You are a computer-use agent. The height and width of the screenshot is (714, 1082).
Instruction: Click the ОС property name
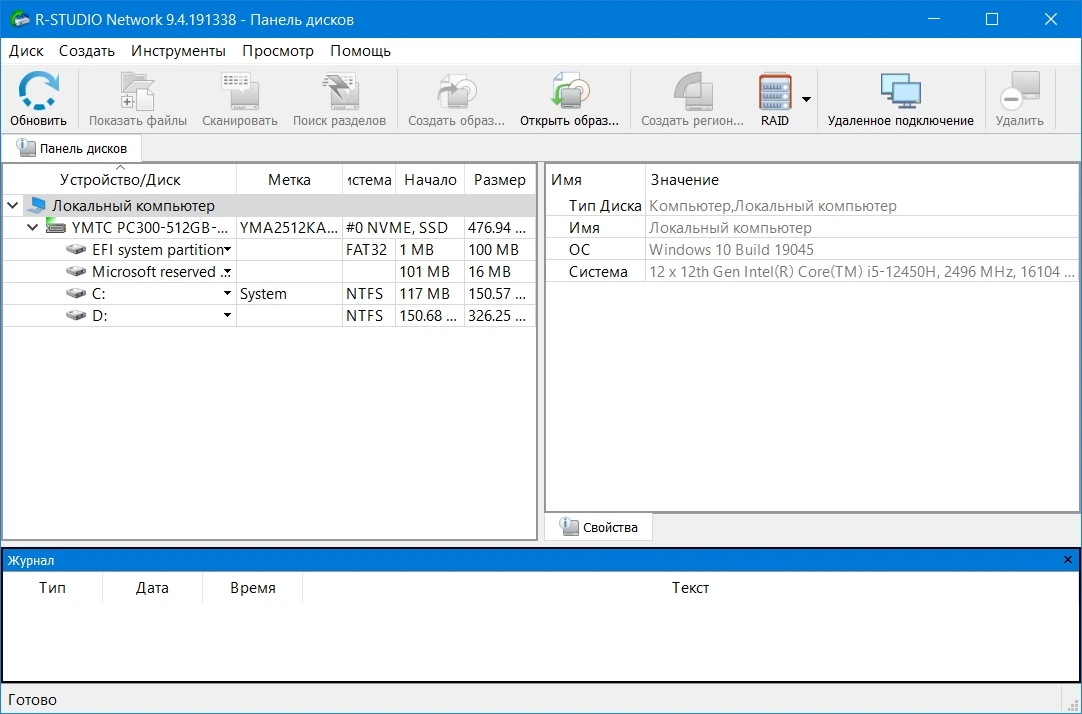(579, 250)
